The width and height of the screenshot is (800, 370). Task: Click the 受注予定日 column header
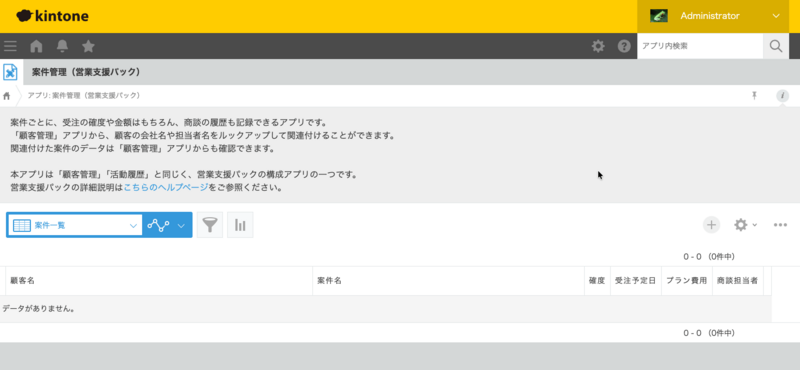(x=635, y=281)
